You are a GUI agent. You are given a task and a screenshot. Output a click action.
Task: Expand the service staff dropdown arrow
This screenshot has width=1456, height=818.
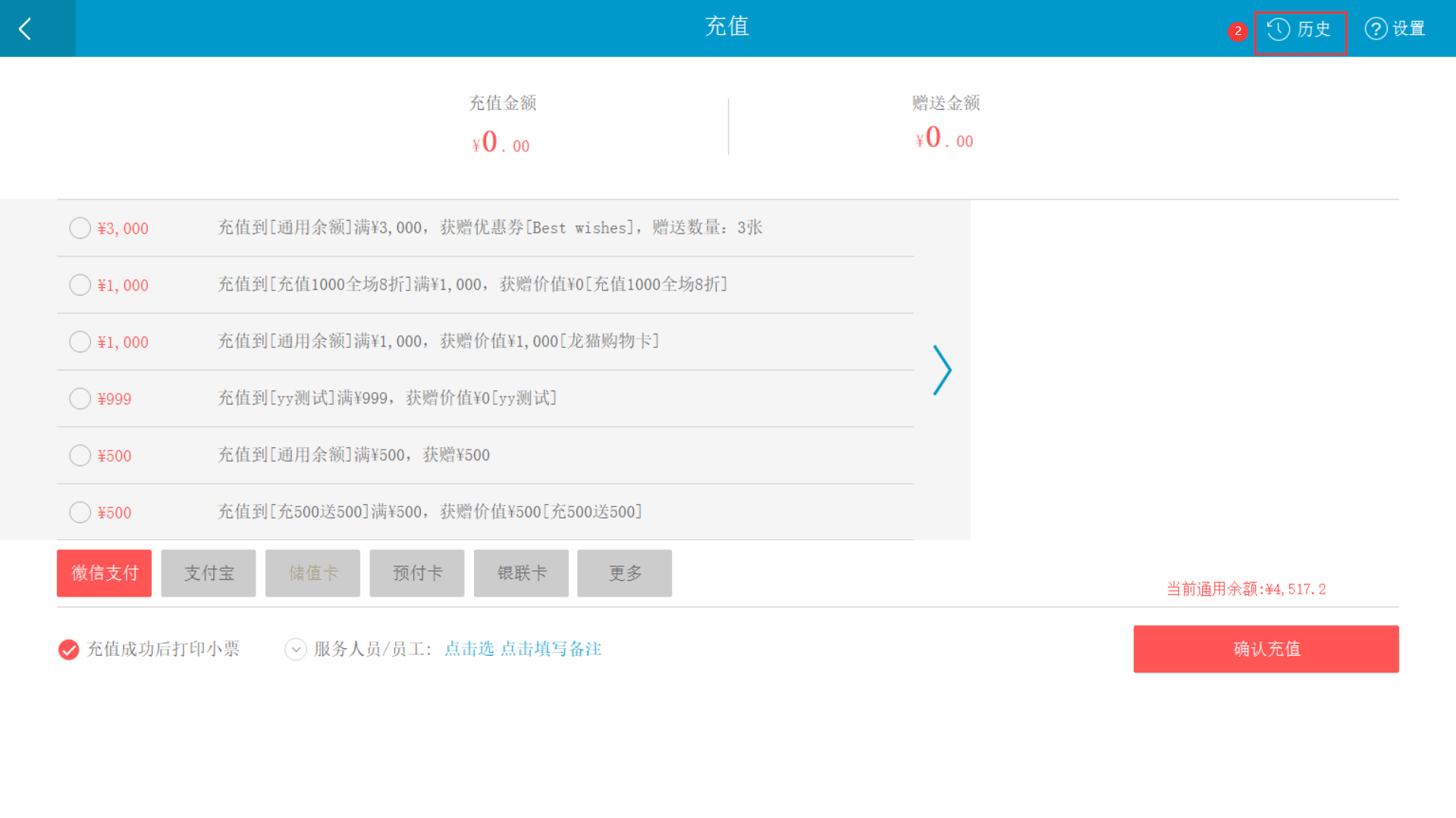pyautogui.click(x=295, y=650)
